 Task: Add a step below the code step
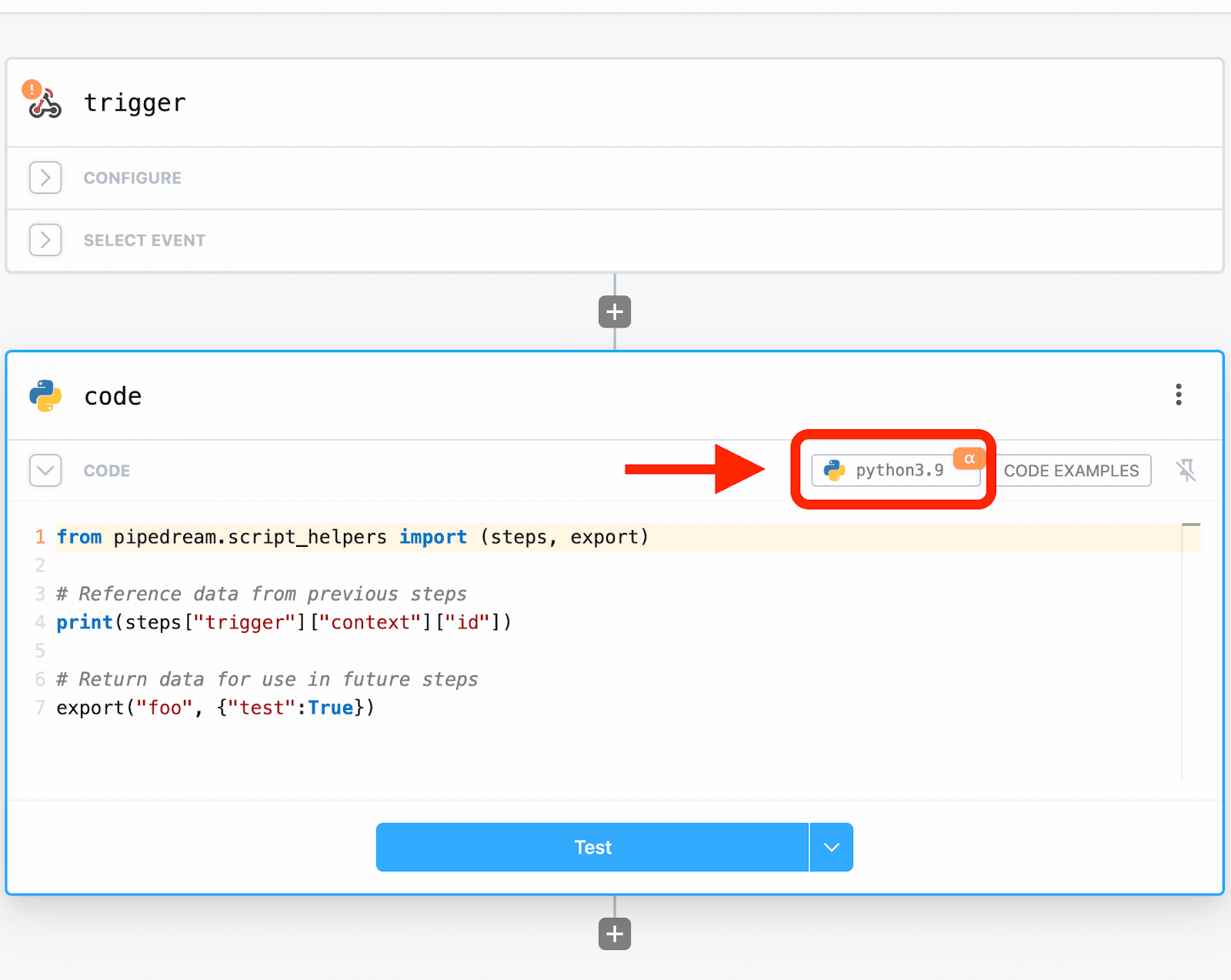(x=615, y=934)
